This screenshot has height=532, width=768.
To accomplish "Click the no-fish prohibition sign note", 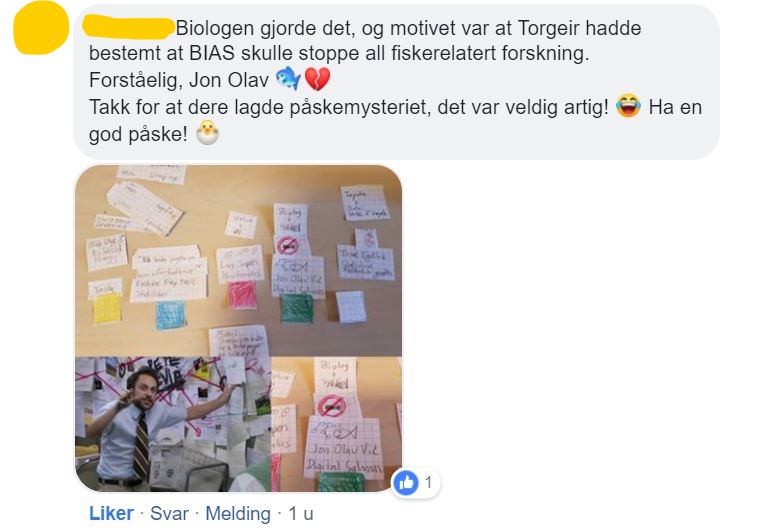I will click(x=288, y=244).
